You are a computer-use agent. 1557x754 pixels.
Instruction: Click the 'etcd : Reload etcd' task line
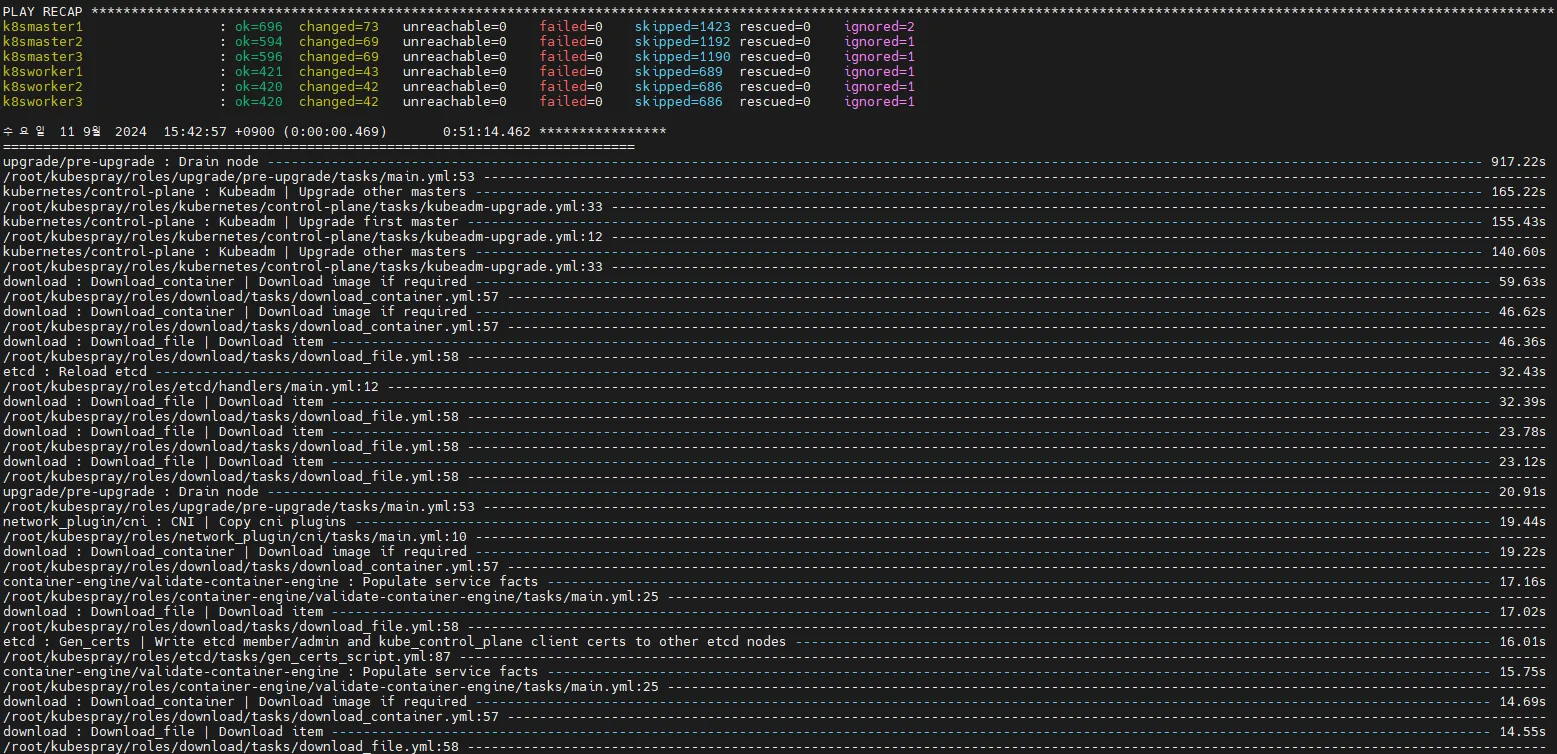(75, 372)
